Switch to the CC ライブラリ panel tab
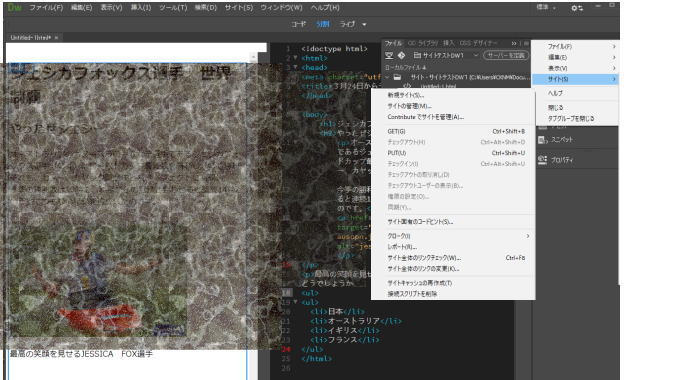The image size is (700, 380). [423, 43]
